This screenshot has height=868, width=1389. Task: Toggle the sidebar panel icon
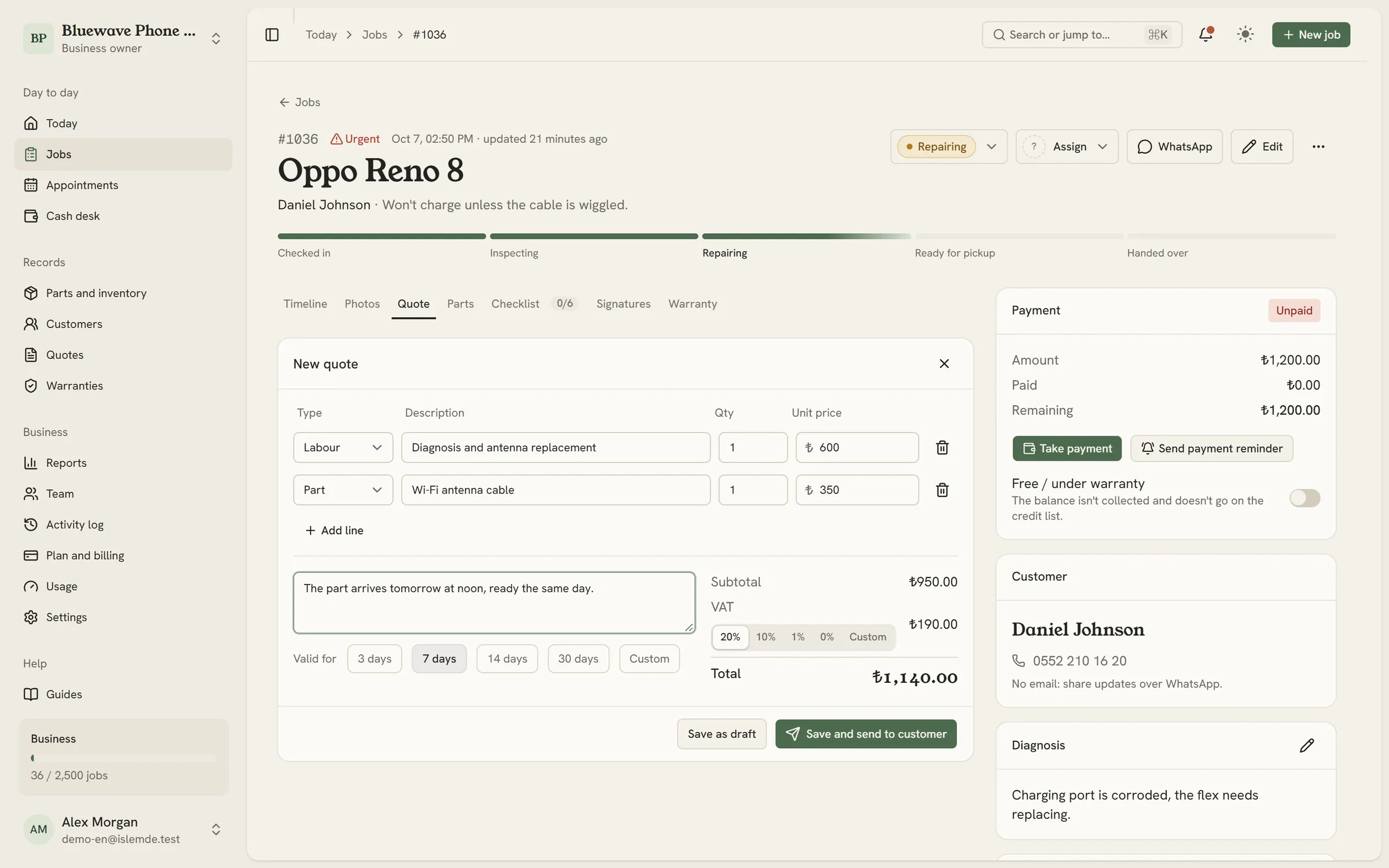(x=271, y=35)
